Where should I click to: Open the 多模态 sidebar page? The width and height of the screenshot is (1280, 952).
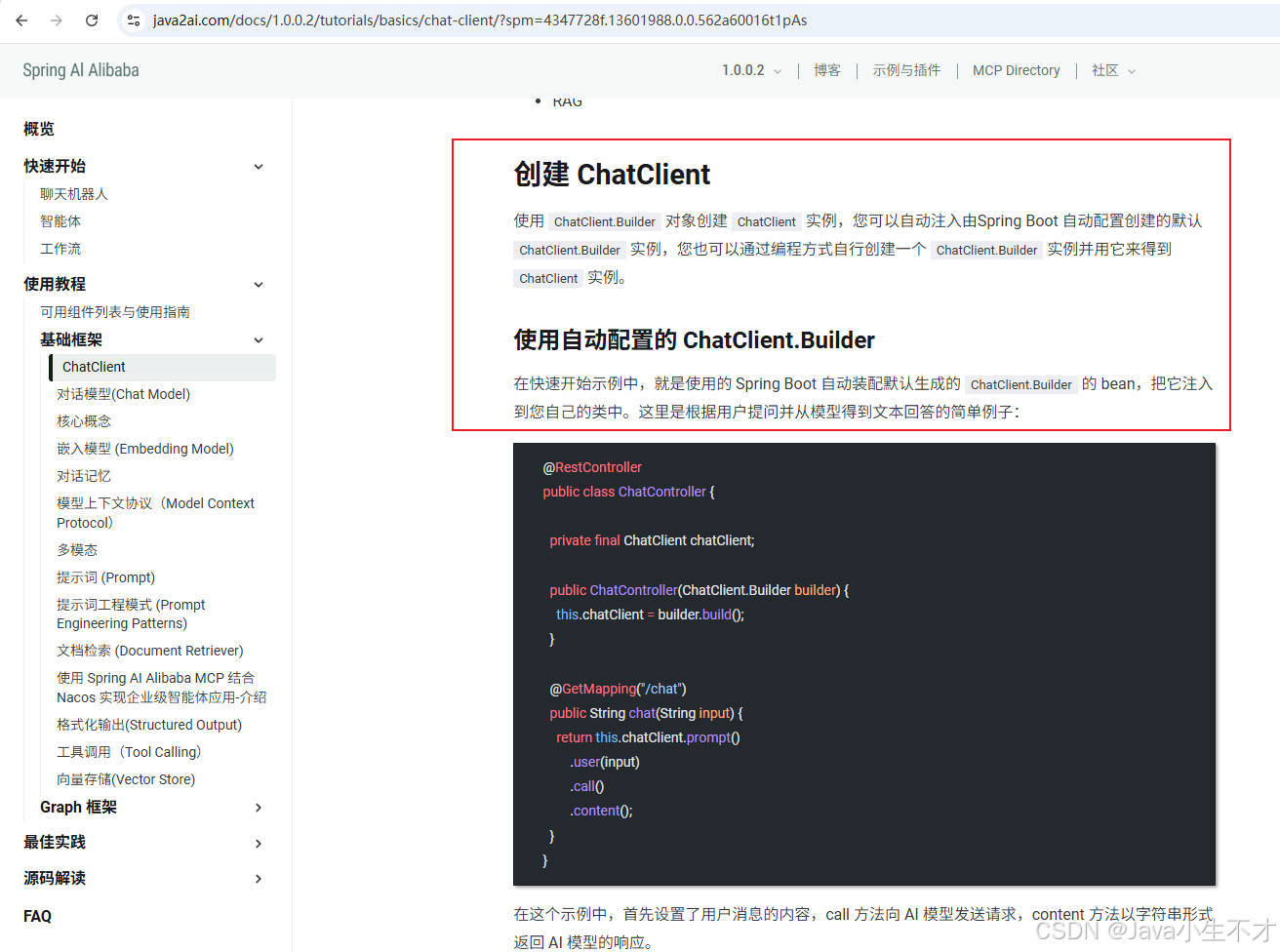[77, 550]
